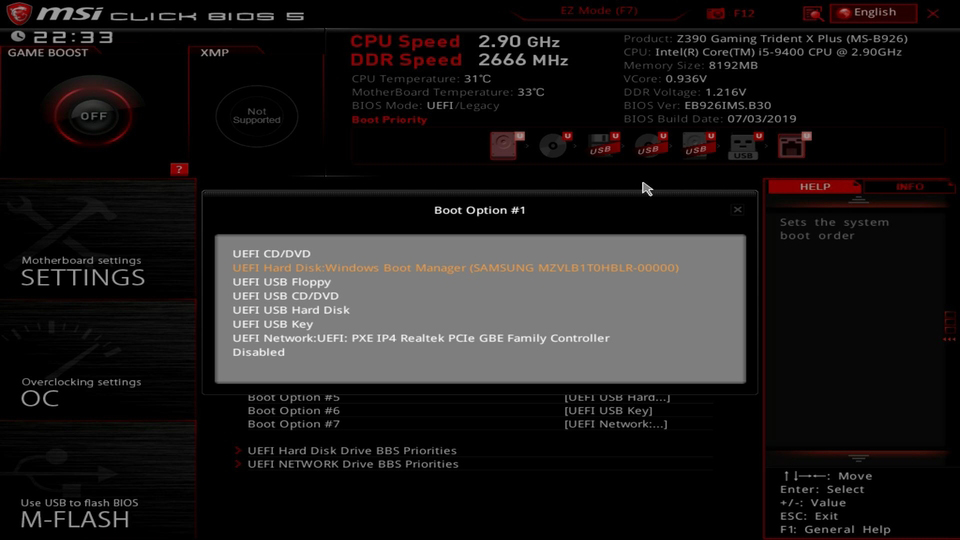The height and width of the screenshot is (540, 960).
Task: Click the USB floppy boot priority icon
Action: click(602, 146)
